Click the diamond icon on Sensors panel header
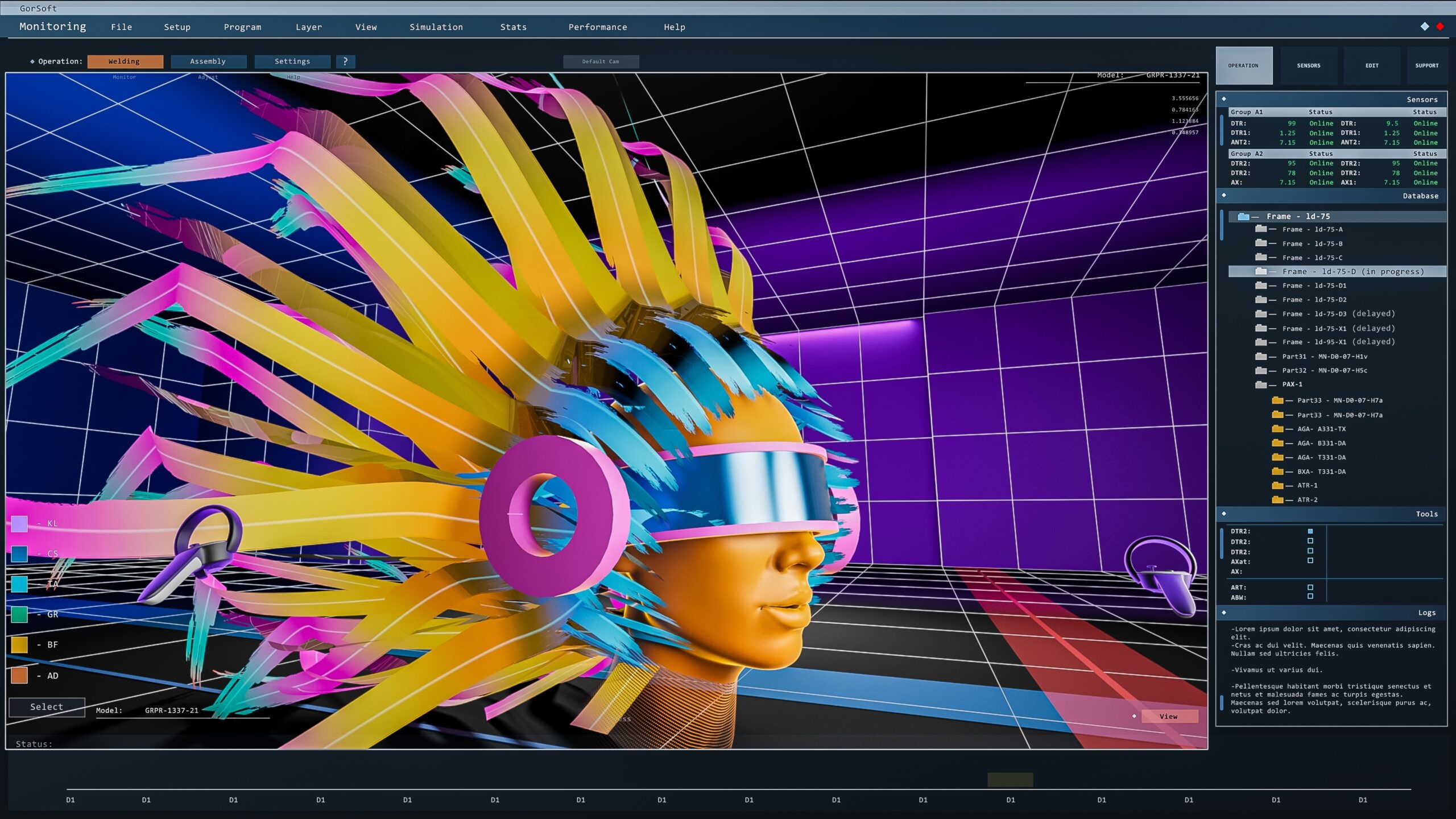The image size is (1456, 819). (1223, 98)
